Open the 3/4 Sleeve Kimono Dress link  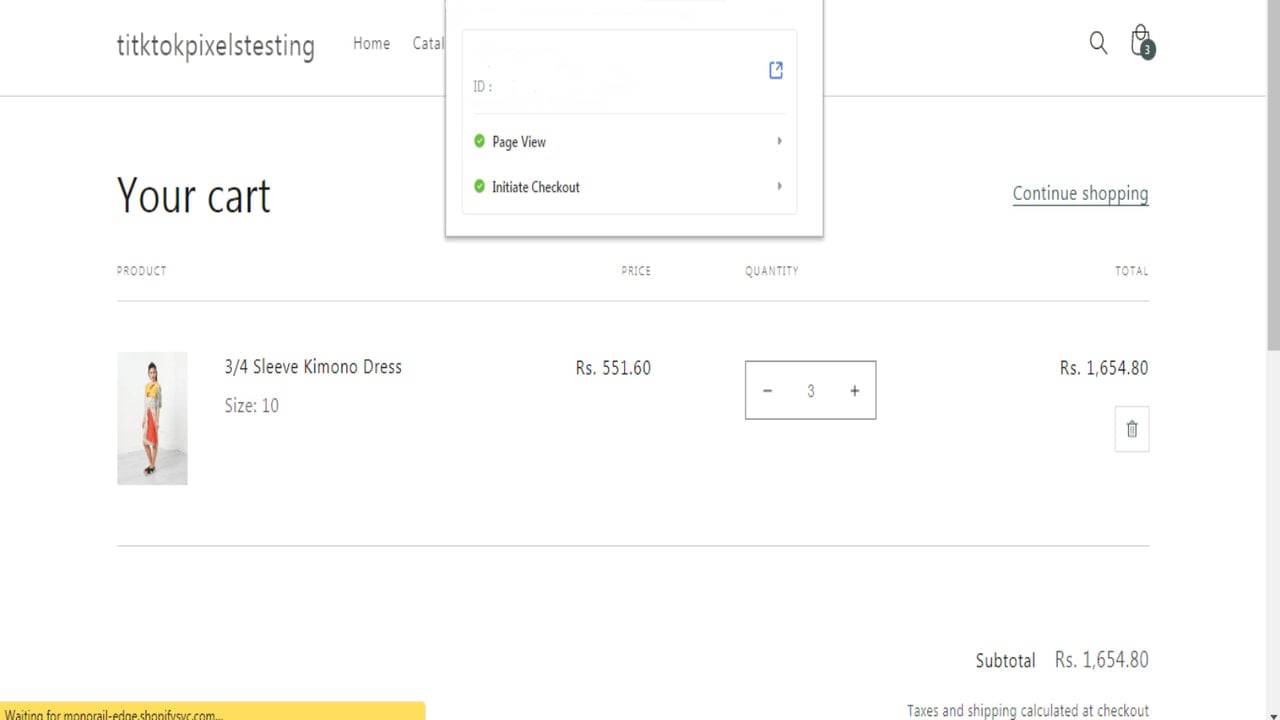click(x=313, y=367)
